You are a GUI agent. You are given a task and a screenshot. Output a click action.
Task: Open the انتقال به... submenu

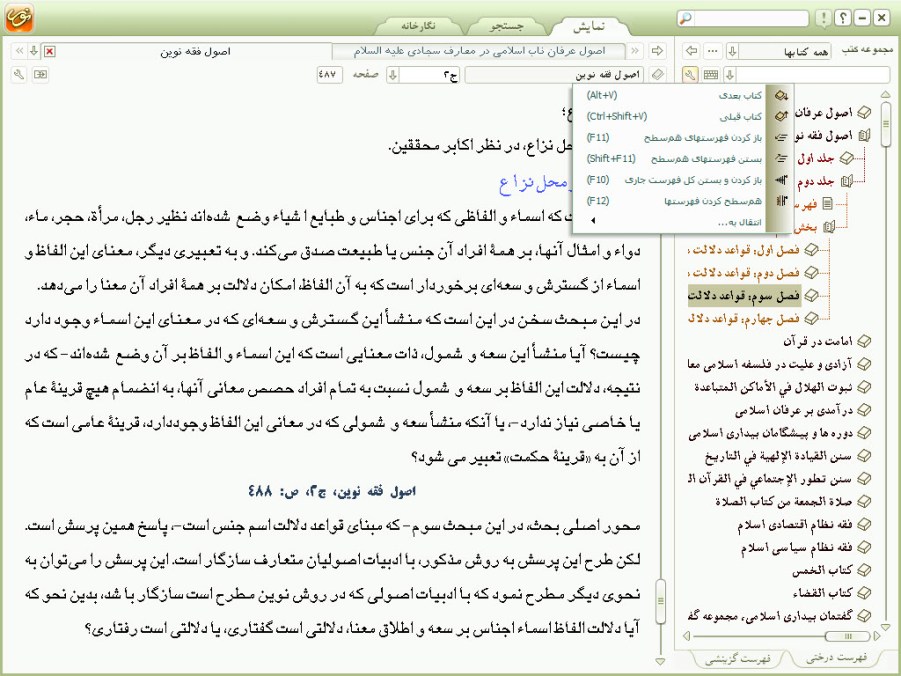(x=673, y=222)
